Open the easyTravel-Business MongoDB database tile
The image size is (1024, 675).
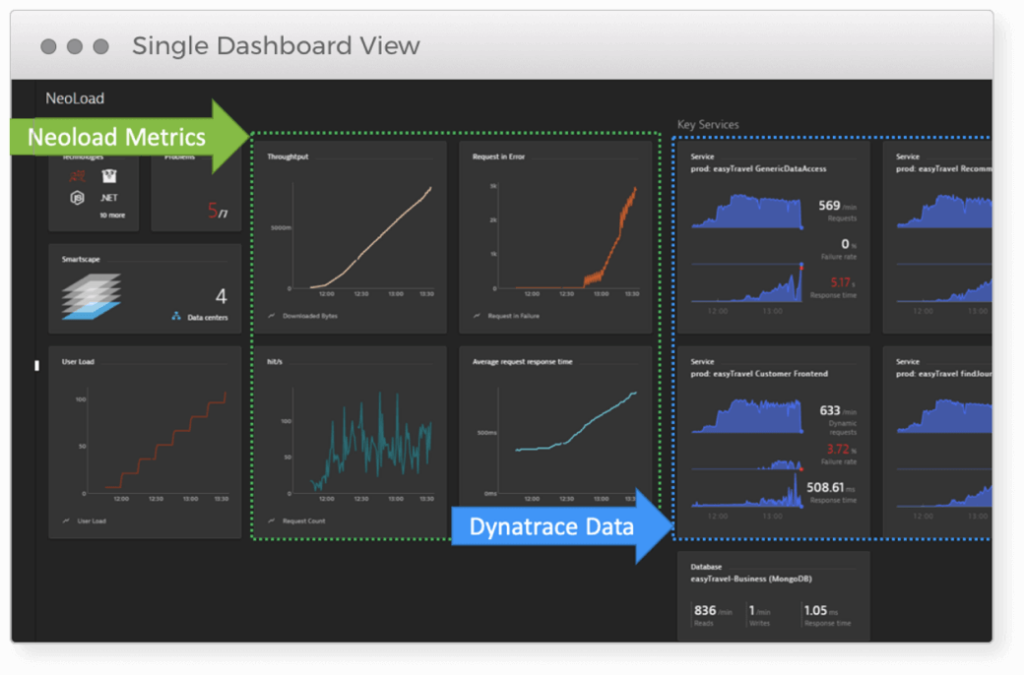tap(772, 596)
